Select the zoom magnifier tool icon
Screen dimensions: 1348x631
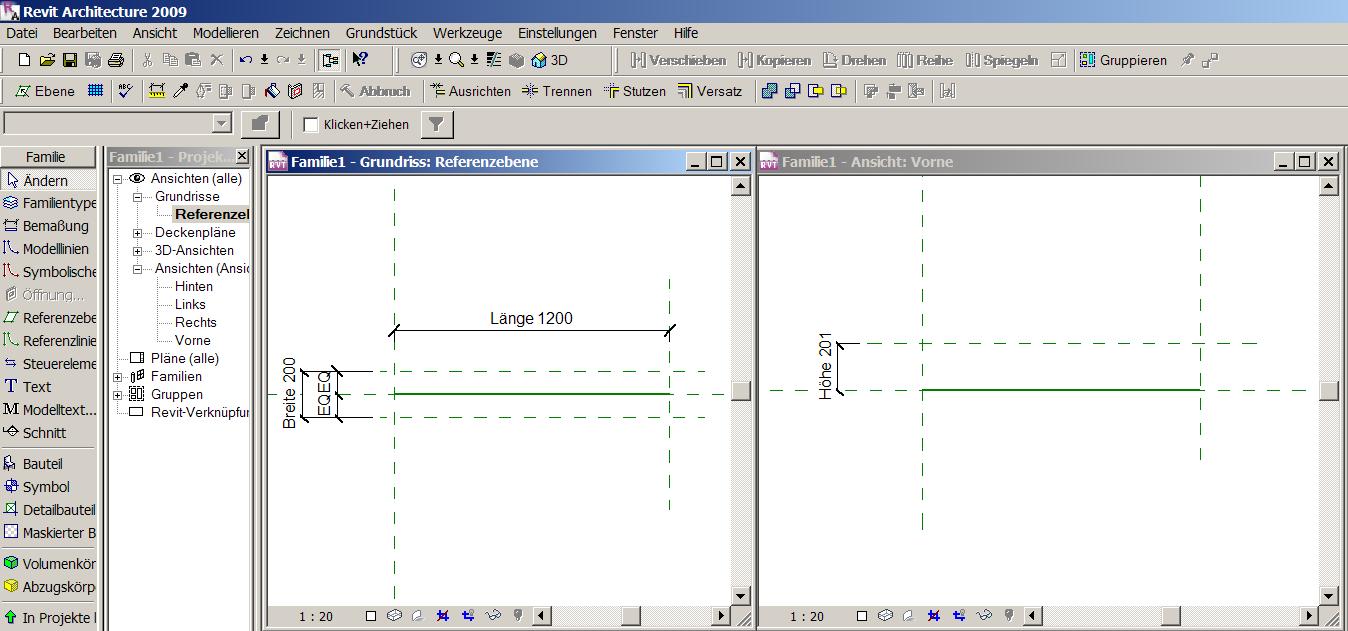tap(456, 60)
